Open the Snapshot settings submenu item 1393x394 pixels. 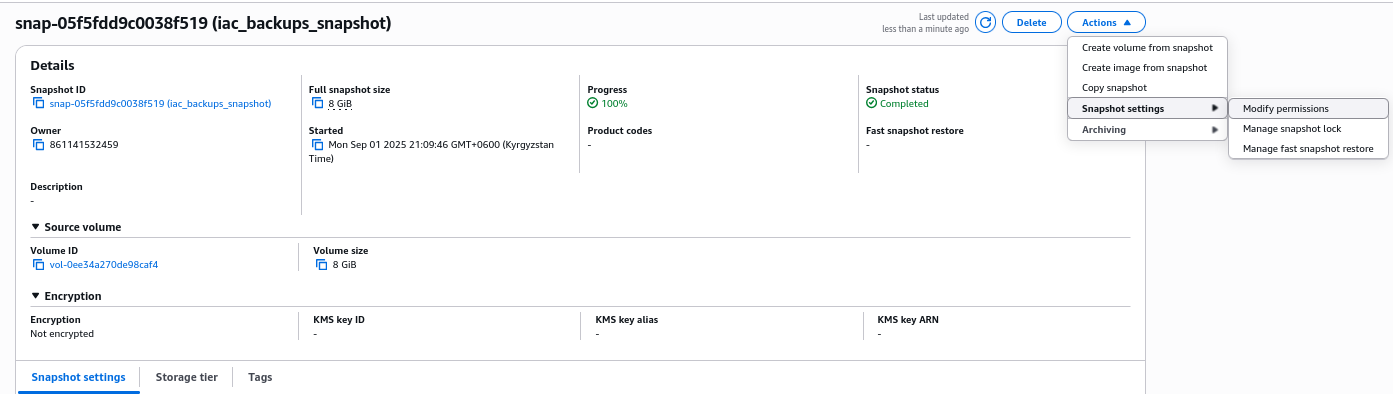pos(1147,108)
